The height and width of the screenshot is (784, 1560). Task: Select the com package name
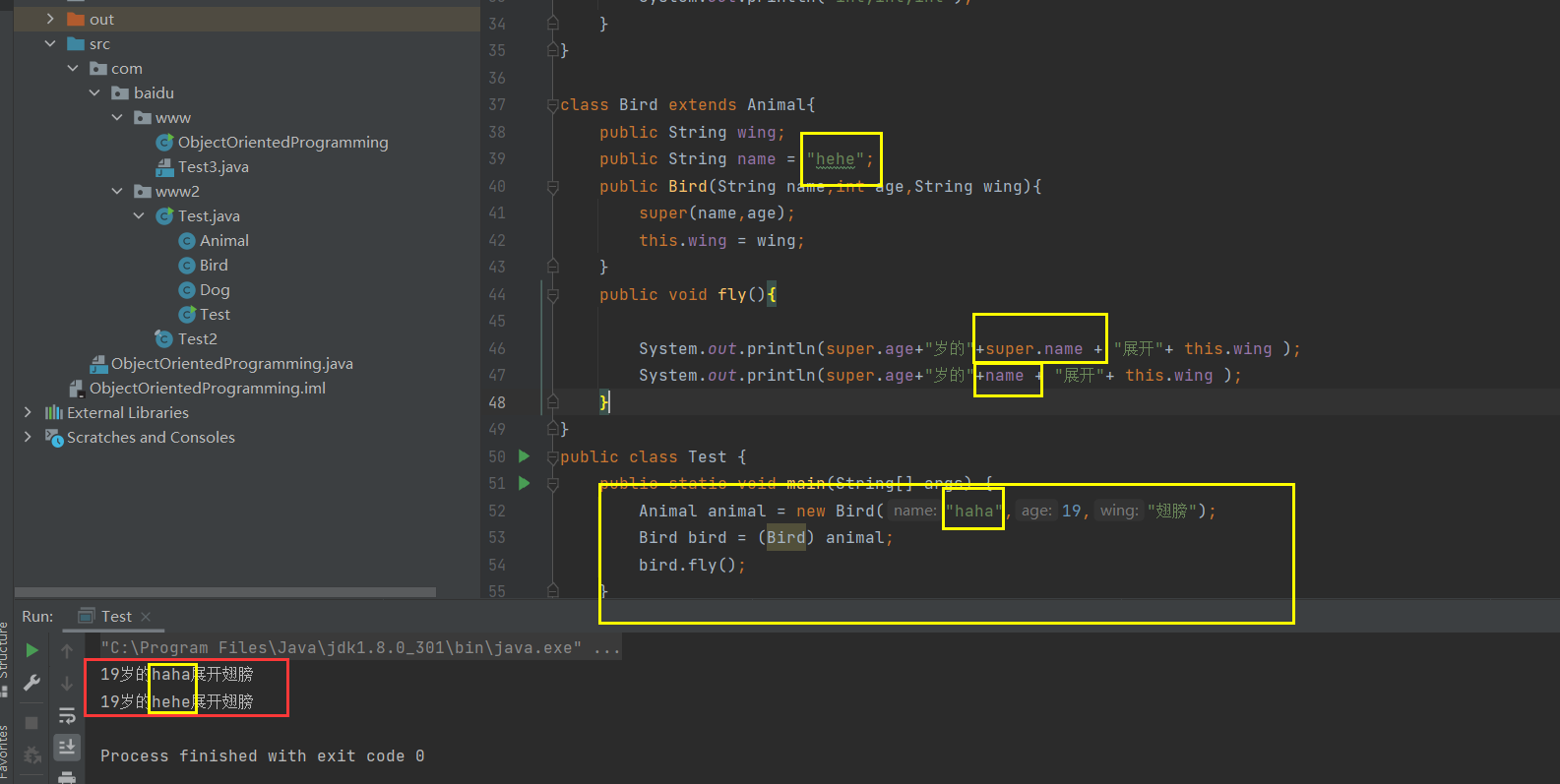[x=127, y=68]
